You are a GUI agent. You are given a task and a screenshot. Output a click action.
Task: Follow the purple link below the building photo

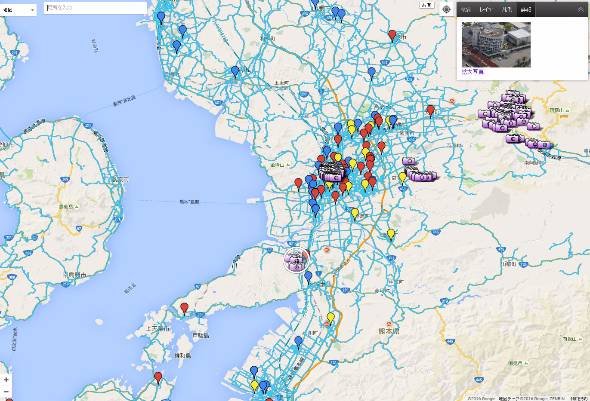[473, 71]
